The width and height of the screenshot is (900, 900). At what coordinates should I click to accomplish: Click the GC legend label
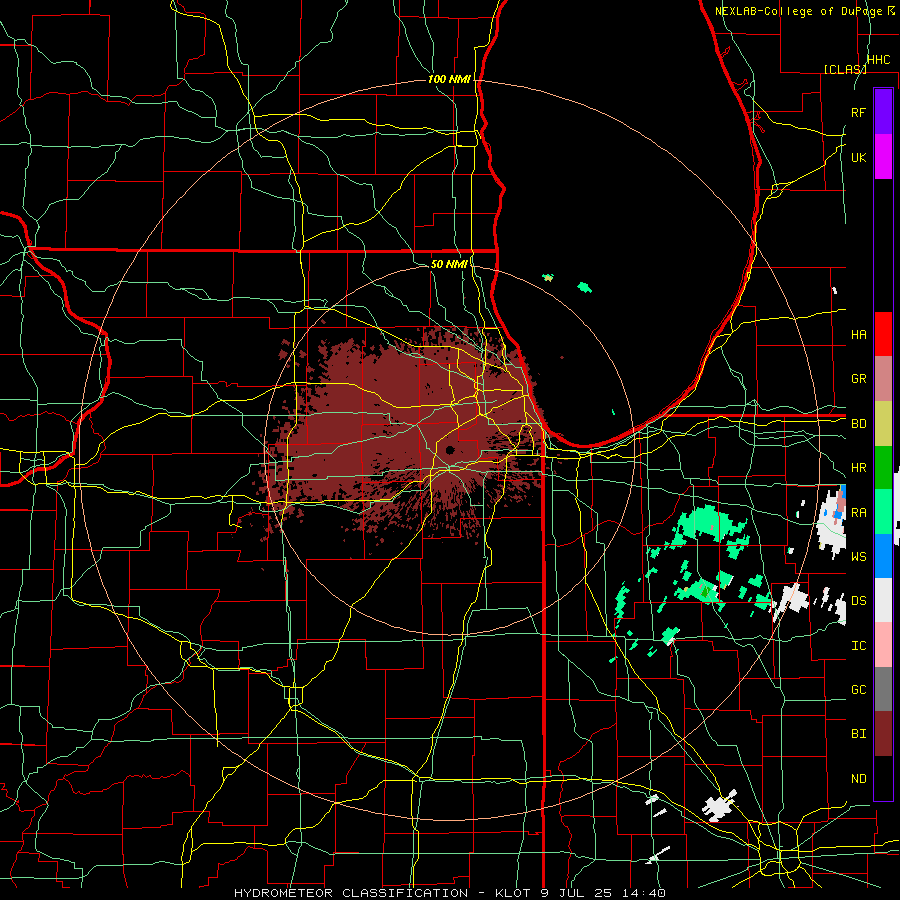point(859,689)
